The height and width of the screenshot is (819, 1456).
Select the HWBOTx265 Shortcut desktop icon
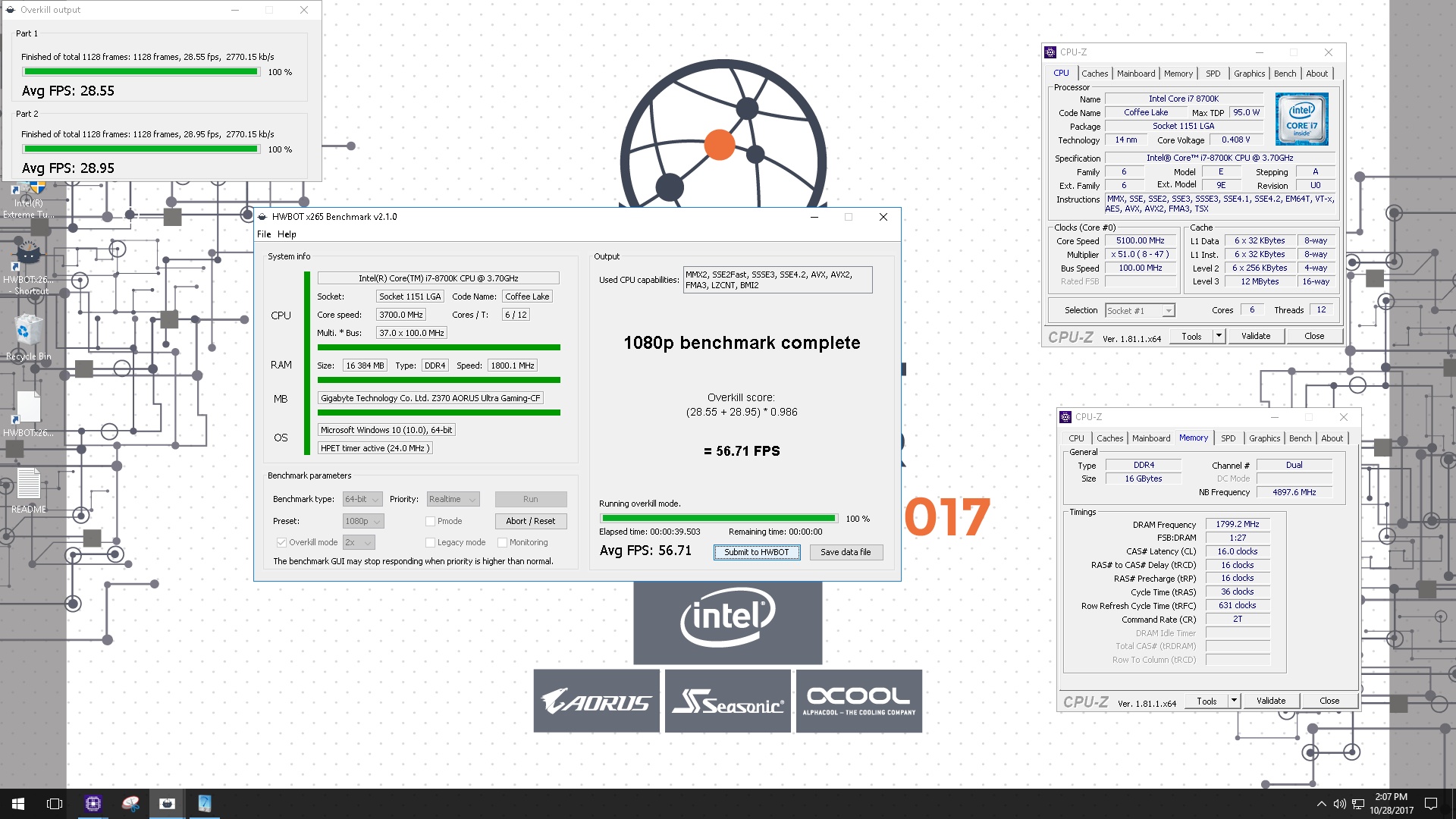(28, 268)
